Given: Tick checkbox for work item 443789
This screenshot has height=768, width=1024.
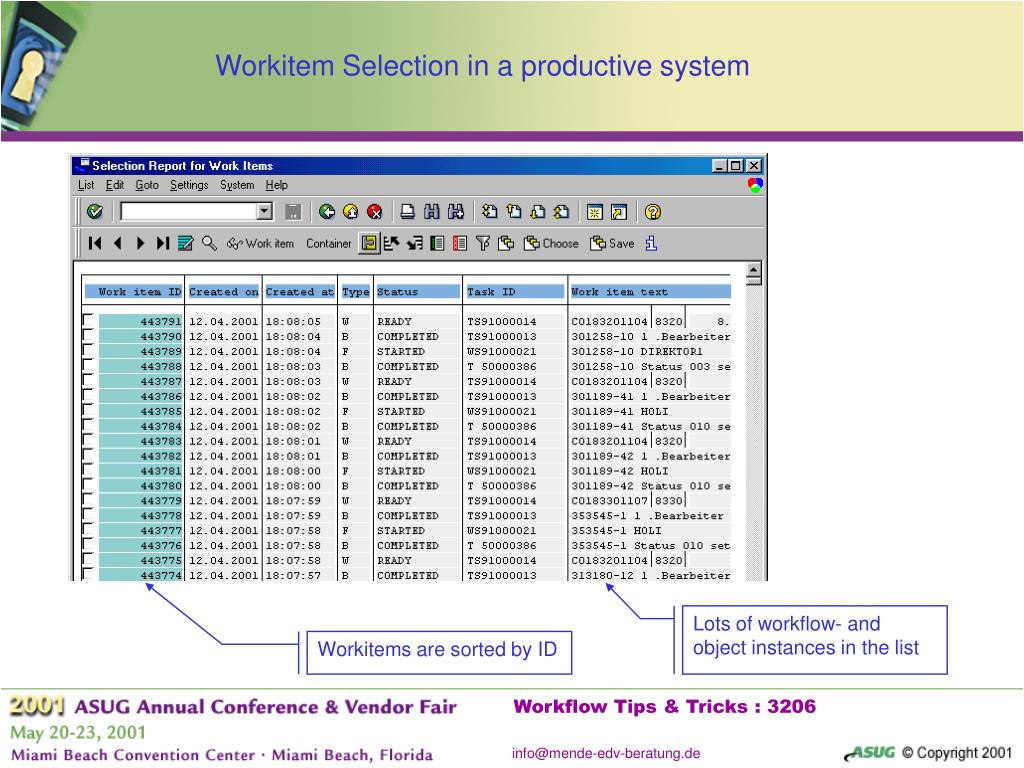Looking at the screenshot, I should [88, 350].
